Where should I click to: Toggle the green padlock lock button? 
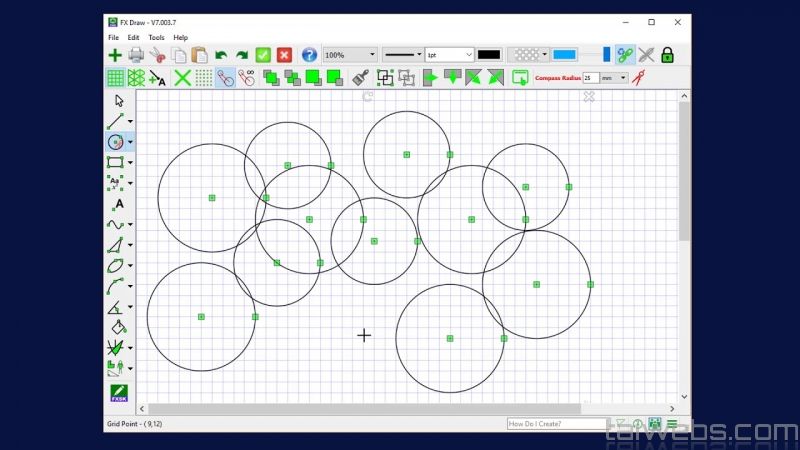667,55
